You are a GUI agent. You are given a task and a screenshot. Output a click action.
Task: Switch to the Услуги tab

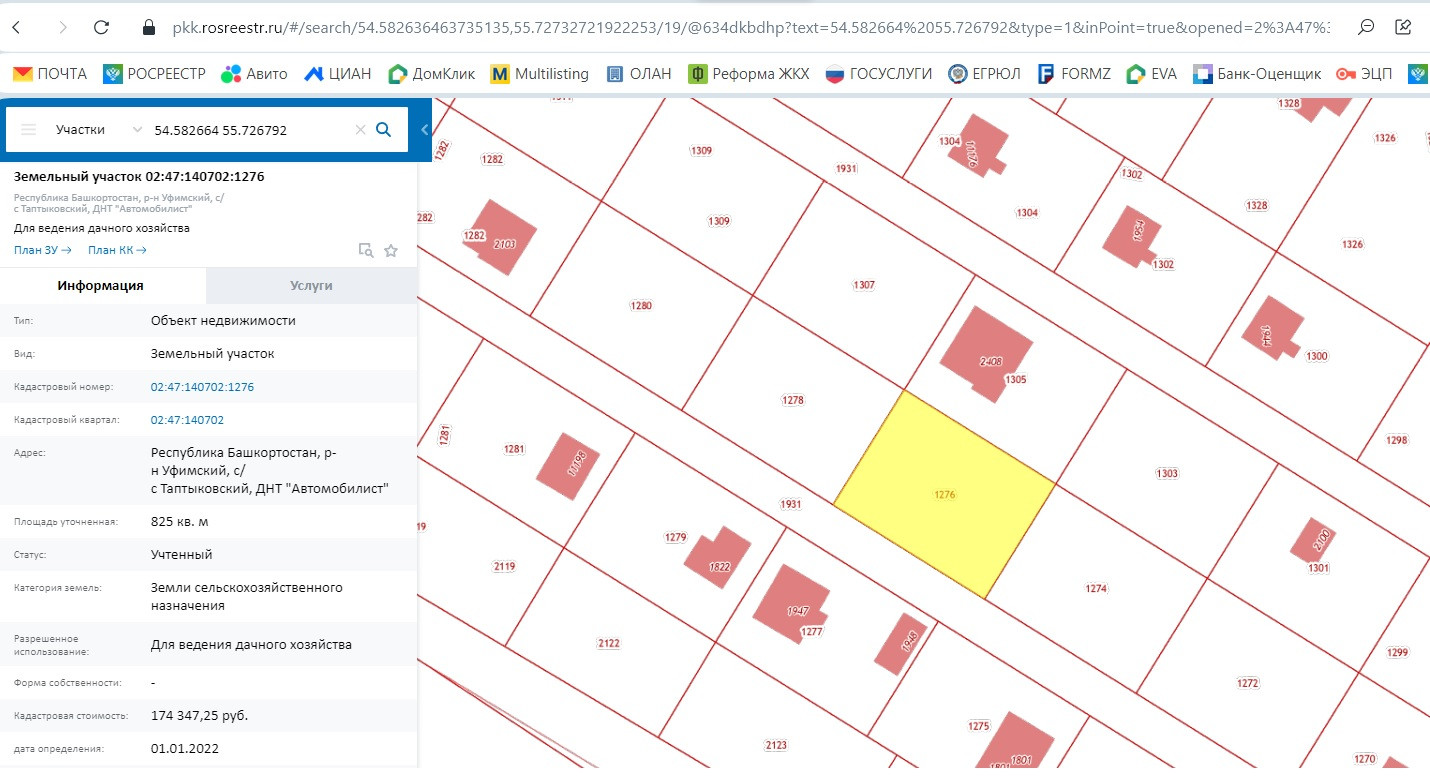click(311, 286)
